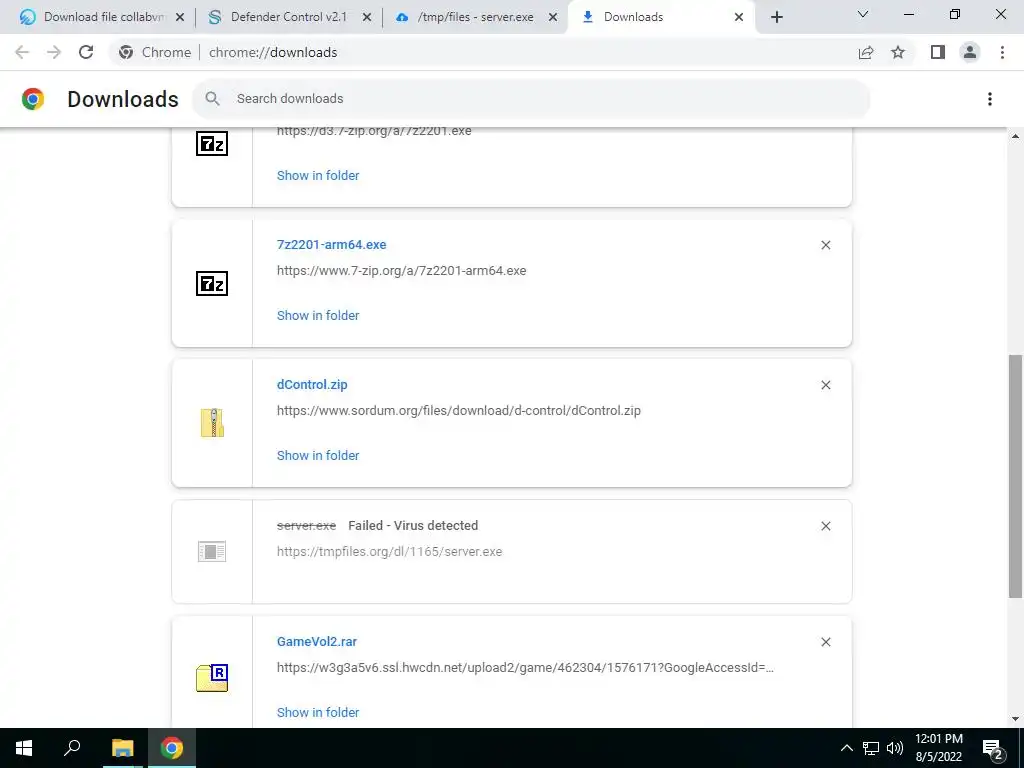Click the Chrome taskbar icon
The image size is (1024, 768).
coord(172,748)
